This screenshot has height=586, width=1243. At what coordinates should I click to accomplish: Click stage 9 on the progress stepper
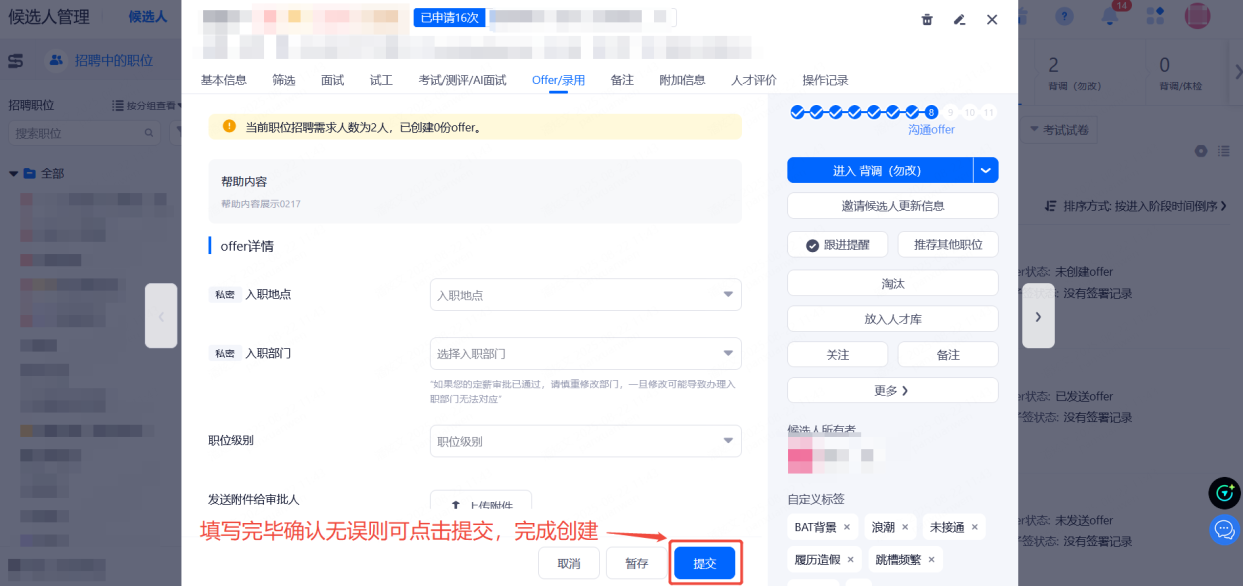tap(951, 112)
